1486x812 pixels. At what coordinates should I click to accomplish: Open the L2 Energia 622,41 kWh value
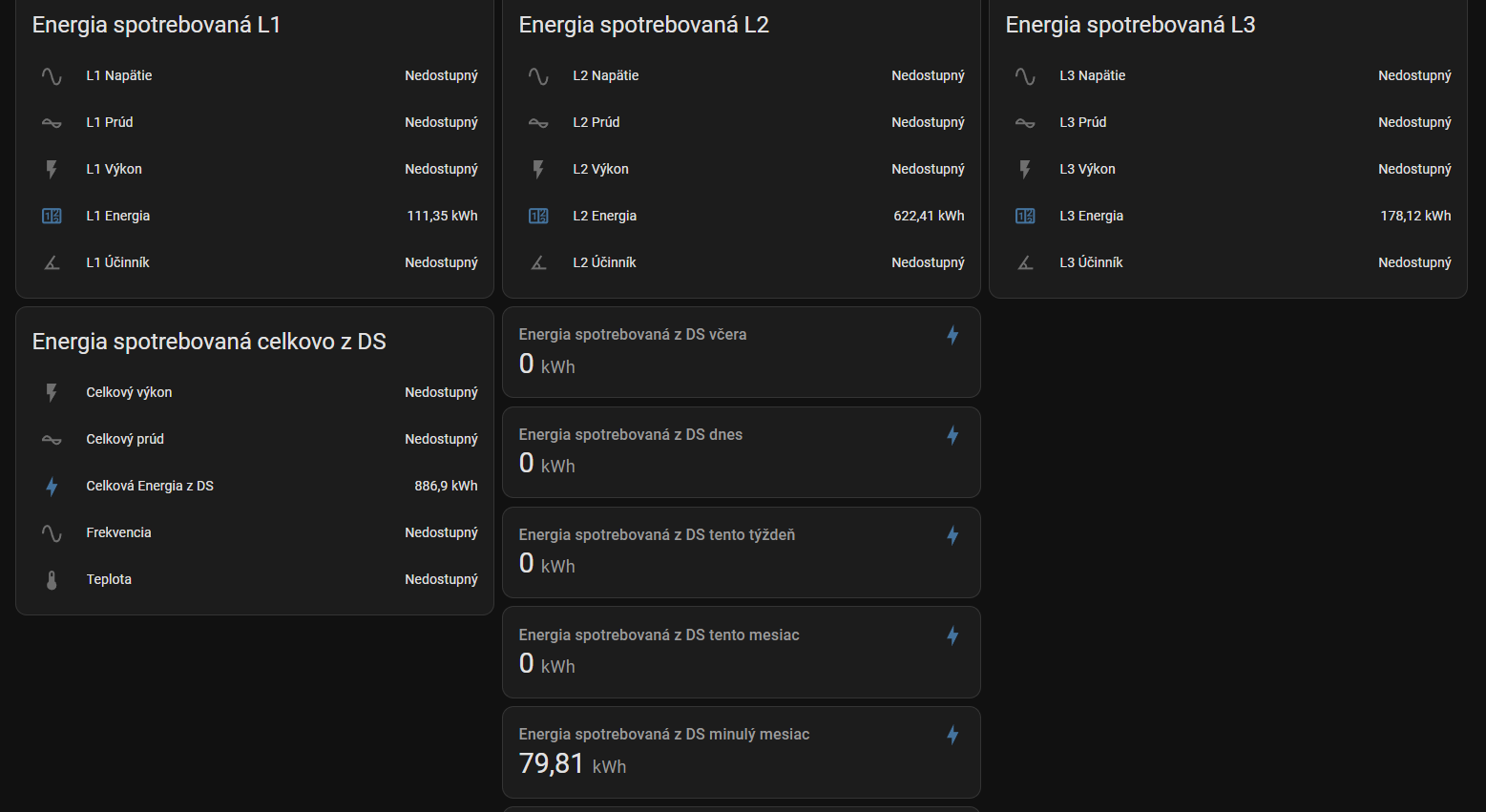tap(929, 217)
